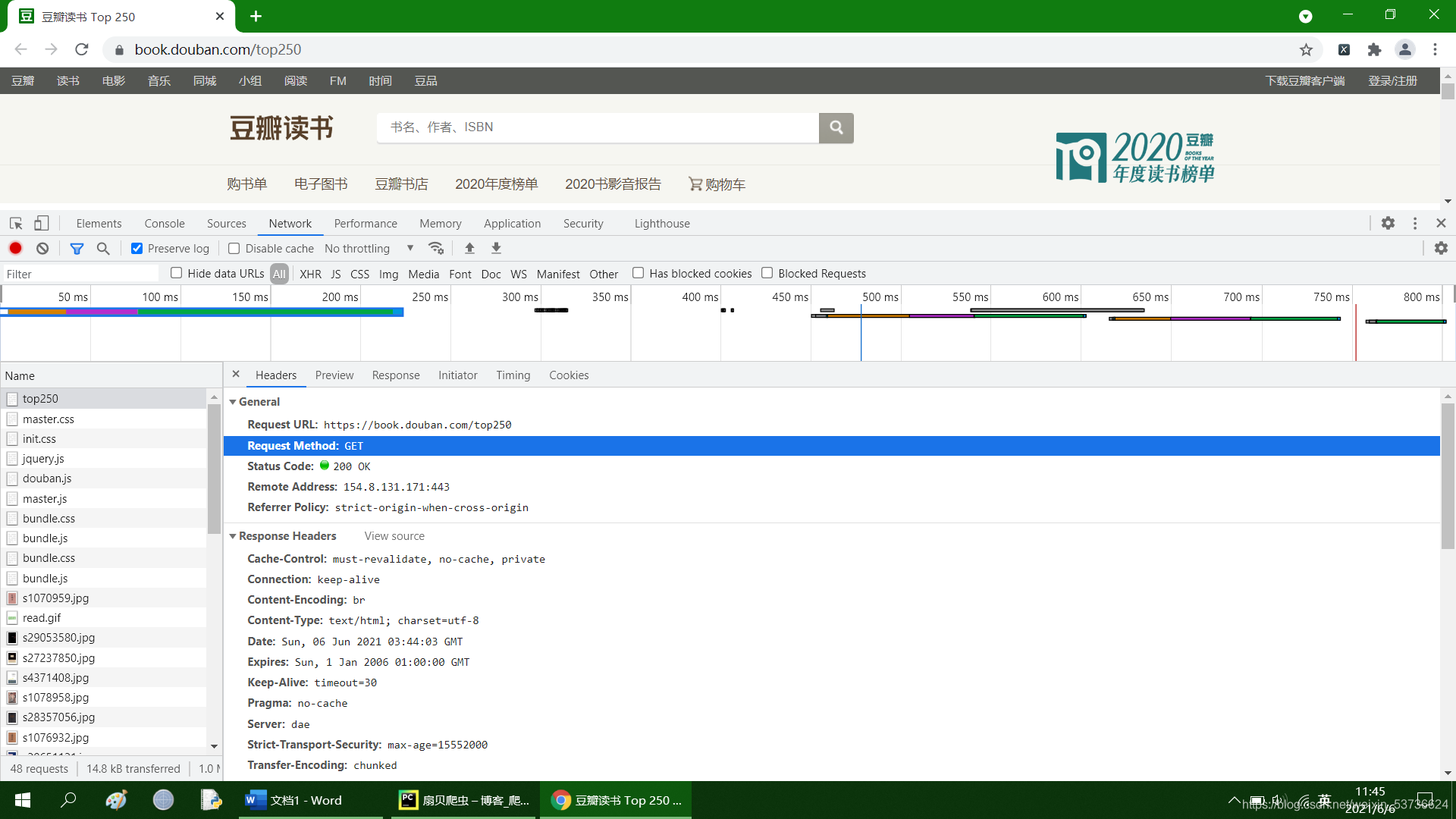Image resolution: width=1456 pixels, height=819 pixels.
Task: Enable Disable cache checkbox
Action: [x=234, y=248]
